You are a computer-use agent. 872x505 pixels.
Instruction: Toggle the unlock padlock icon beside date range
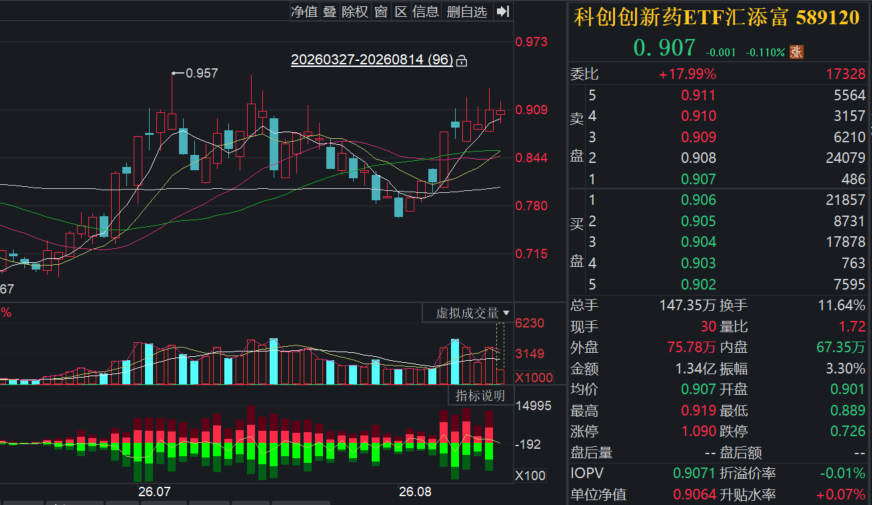[x=462, y=61]
